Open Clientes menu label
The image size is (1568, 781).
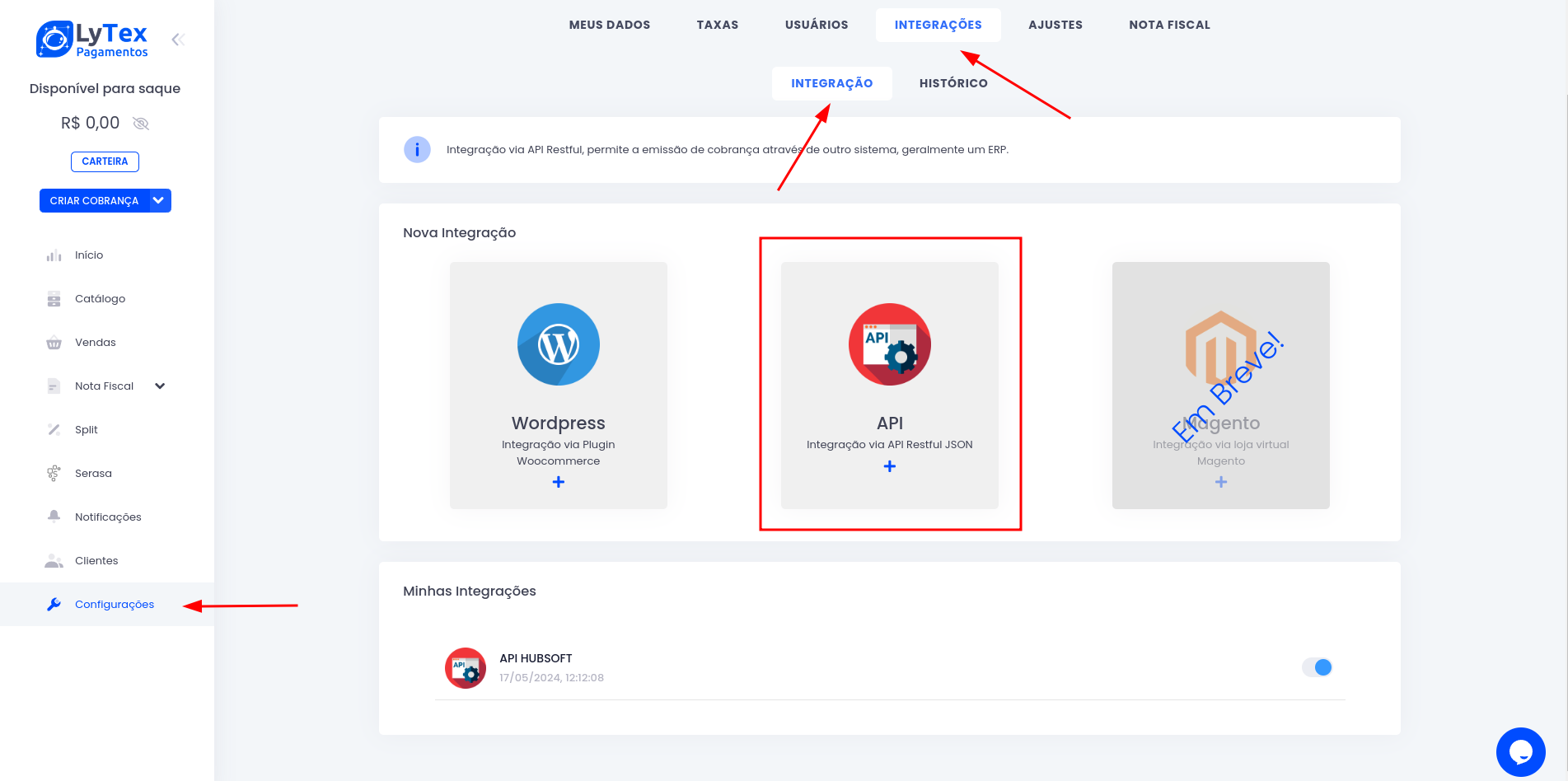[96, 561]
